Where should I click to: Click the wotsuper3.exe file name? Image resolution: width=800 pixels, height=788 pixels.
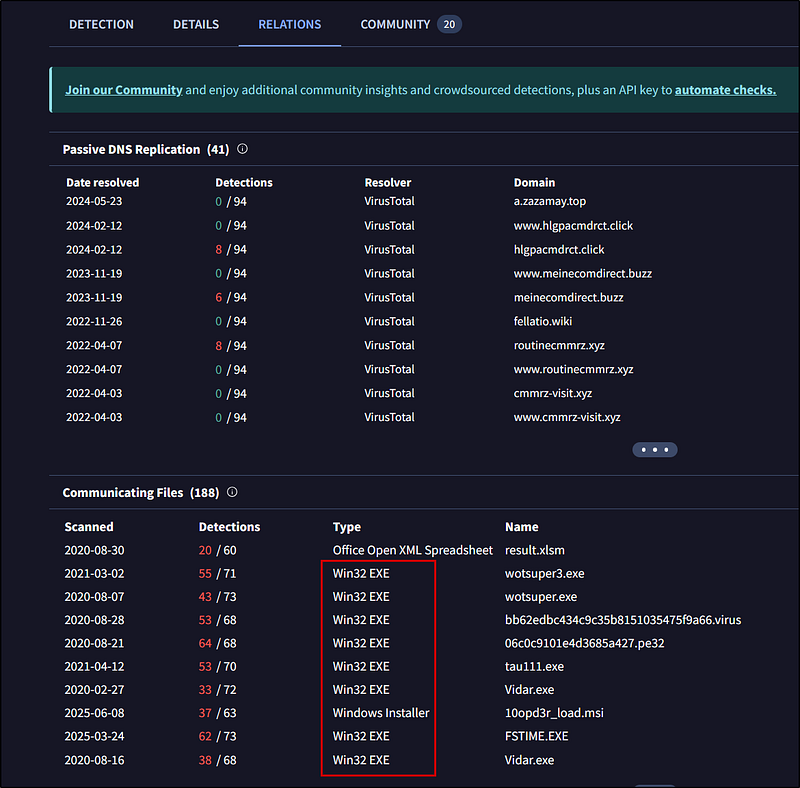(x=545, y=573)
